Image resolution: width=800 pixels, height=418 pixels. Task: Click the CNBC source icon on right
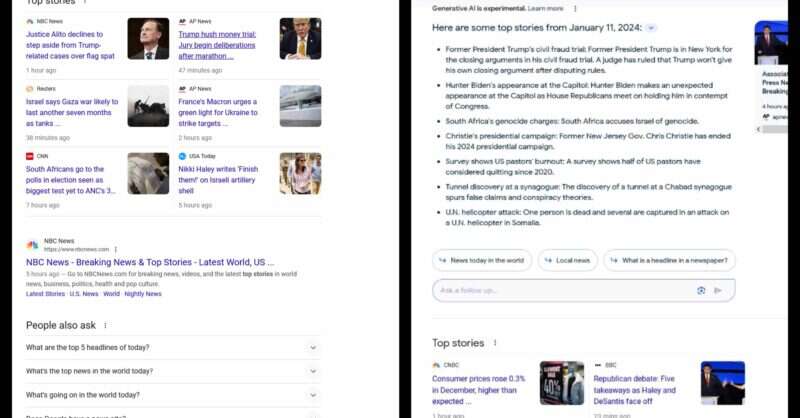tap(436, 365)
